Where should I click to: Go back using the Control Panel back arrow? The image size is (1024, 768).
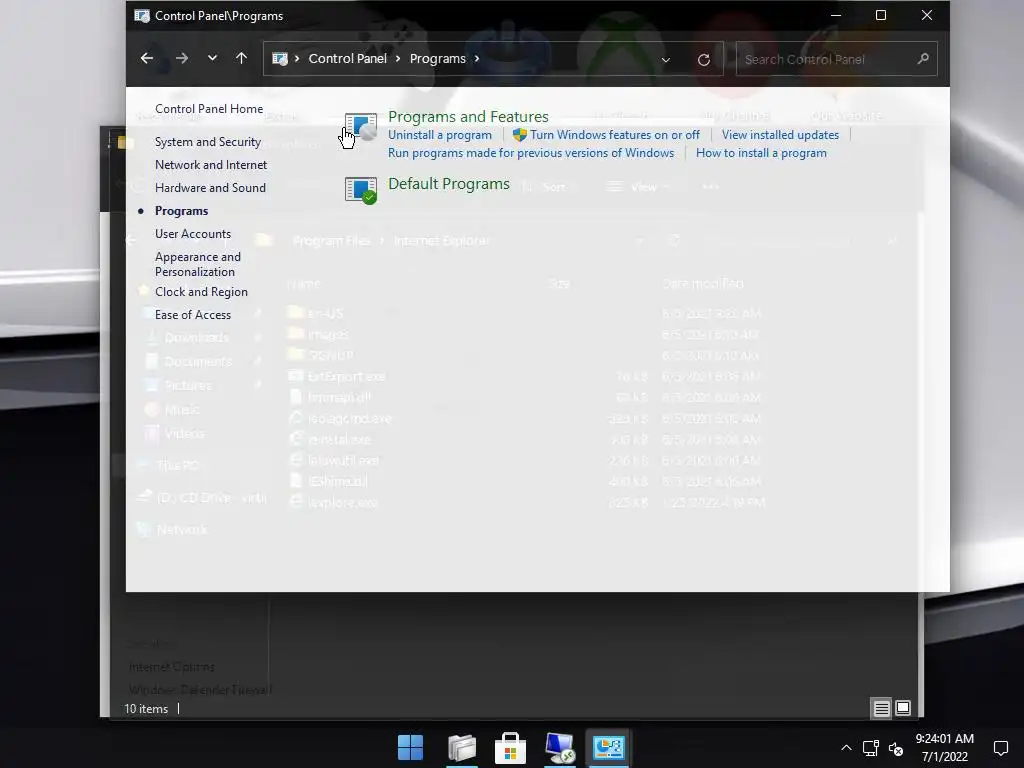point(147,59)
